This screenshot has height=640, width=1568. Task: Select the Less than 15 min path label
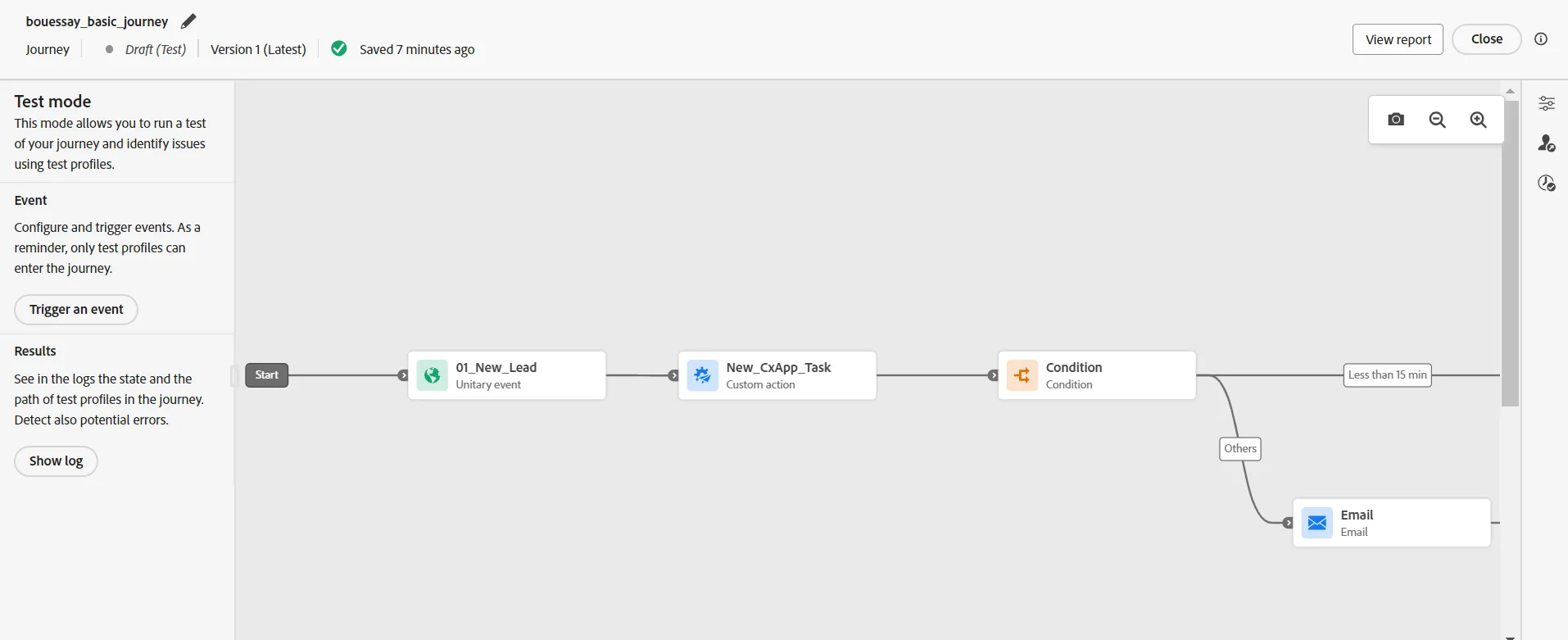tap(1387, 375)
